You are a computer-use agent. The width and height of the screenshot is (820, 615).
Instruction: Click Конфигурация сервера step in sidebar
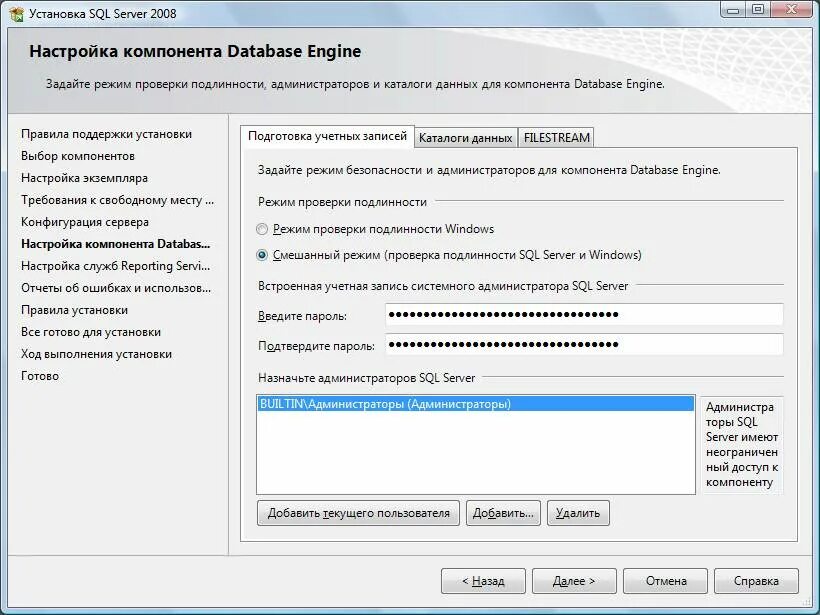pyautogui.click(x=85, y=222)
